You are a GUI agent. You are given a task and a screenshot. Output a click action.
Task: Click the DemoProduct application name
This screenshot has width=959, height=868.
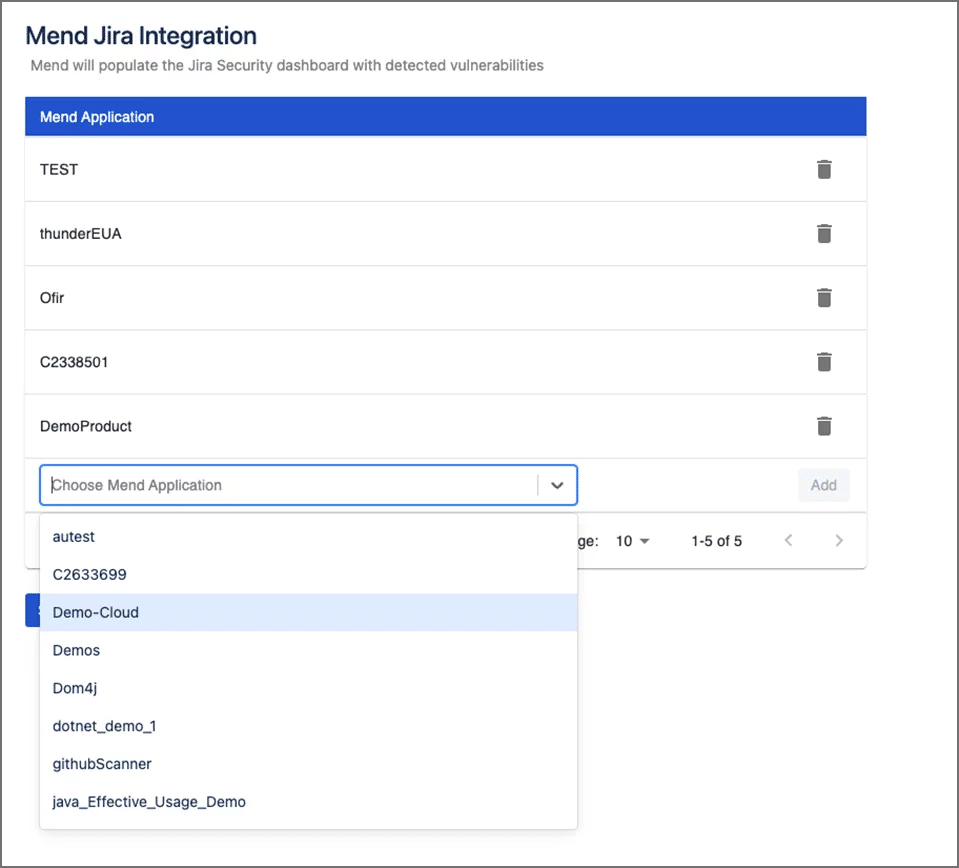click(86, 426)
